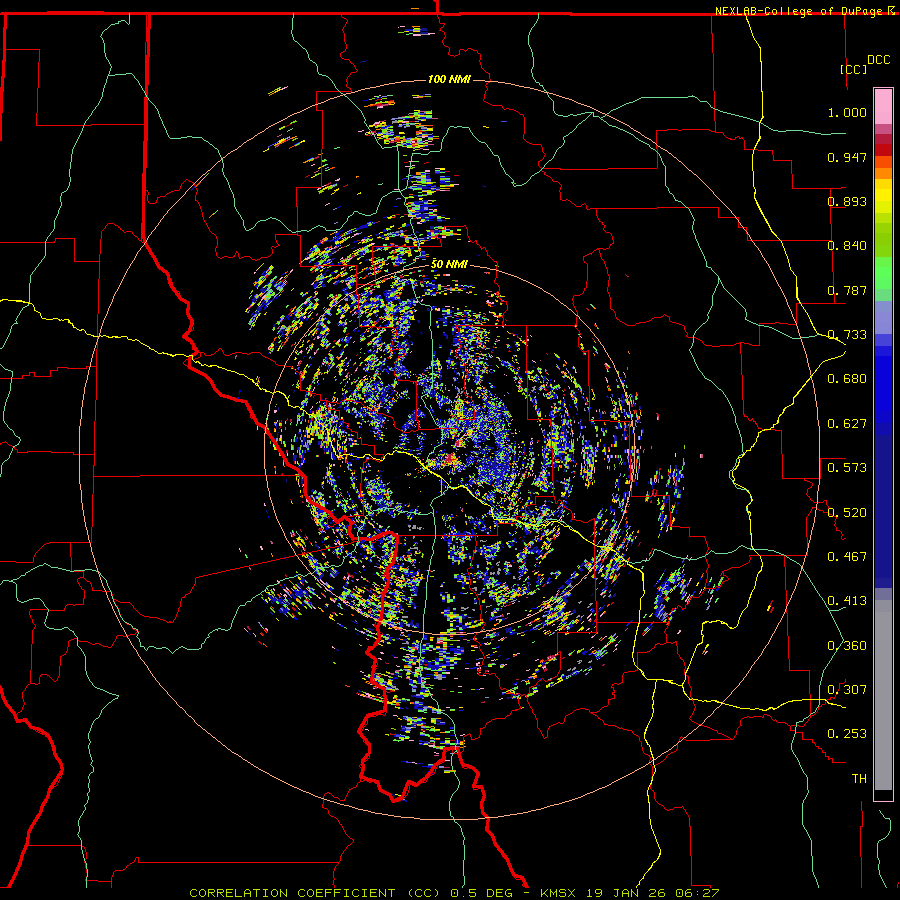Click the gray segment of the color bar
The width and height of the screenshot is (900, 900).
(x=883, y=695)
